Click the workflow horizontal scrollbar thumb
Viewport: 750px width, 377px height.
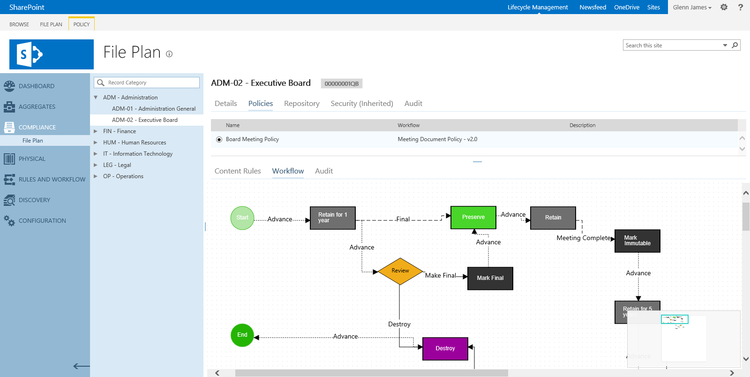pyautogui.click(x=371, y=373)
